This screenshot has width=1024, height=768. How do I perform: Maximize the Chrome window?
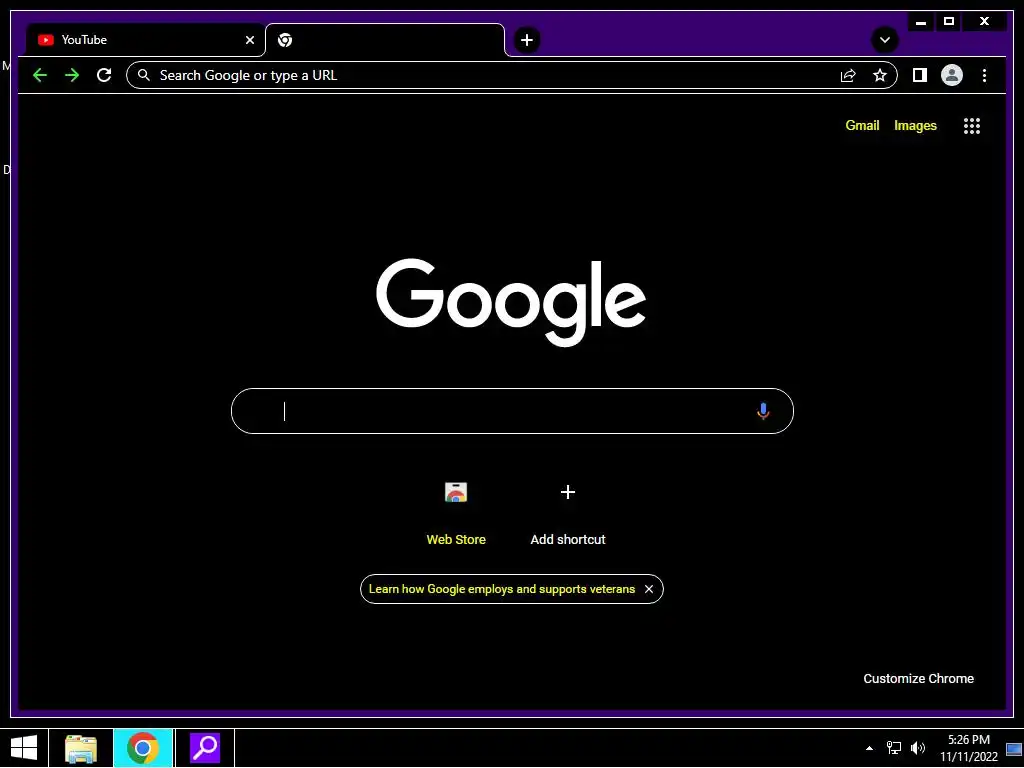point(949,22)
